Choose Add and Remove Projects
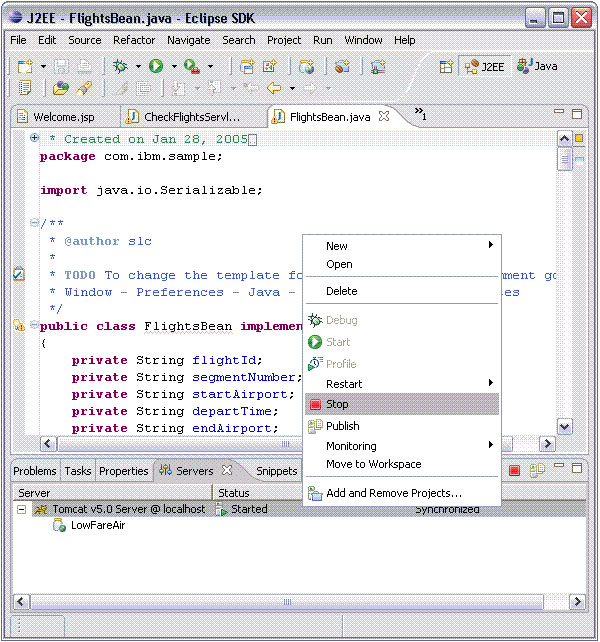The height and width of the screenshot is (642, 600). pos(402,493)
